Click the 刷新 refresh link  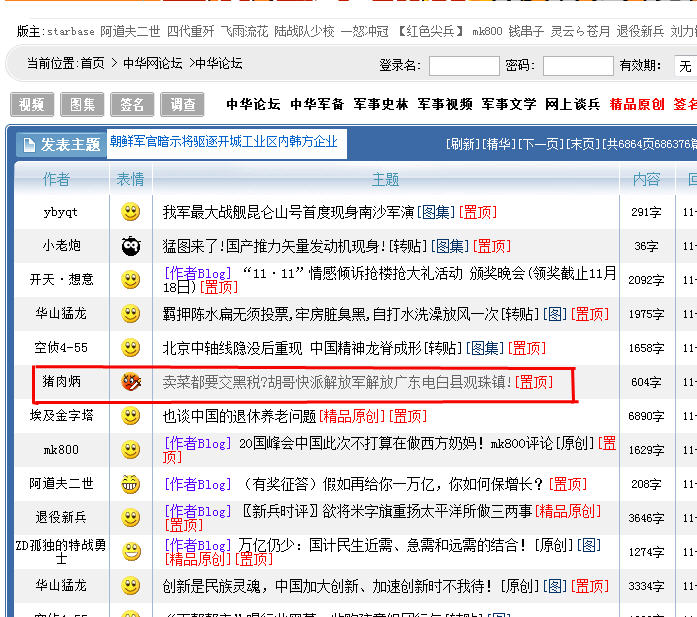click(x=462, y=145)
